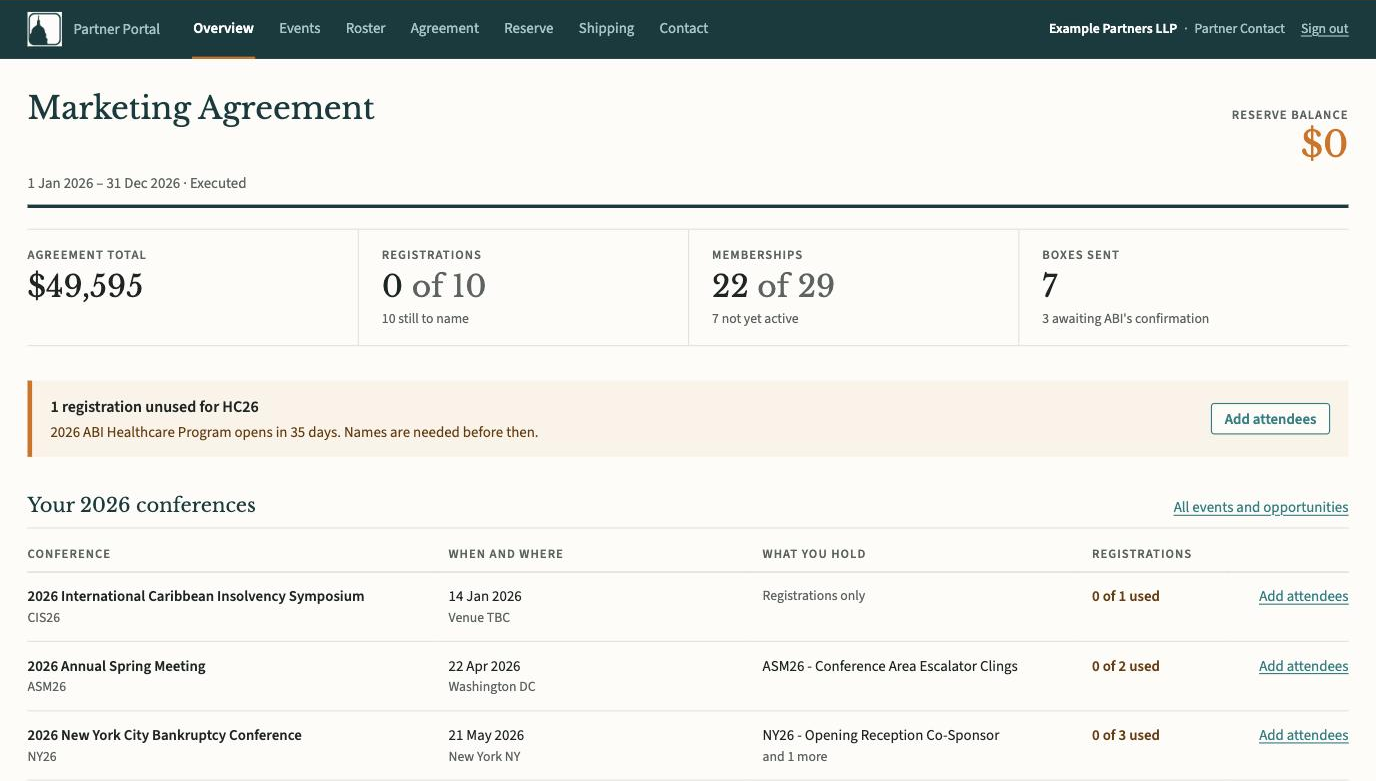This screenshot has width=1376, height=781.
Task: Sign out of the portal
Action: pos(1324,29)
